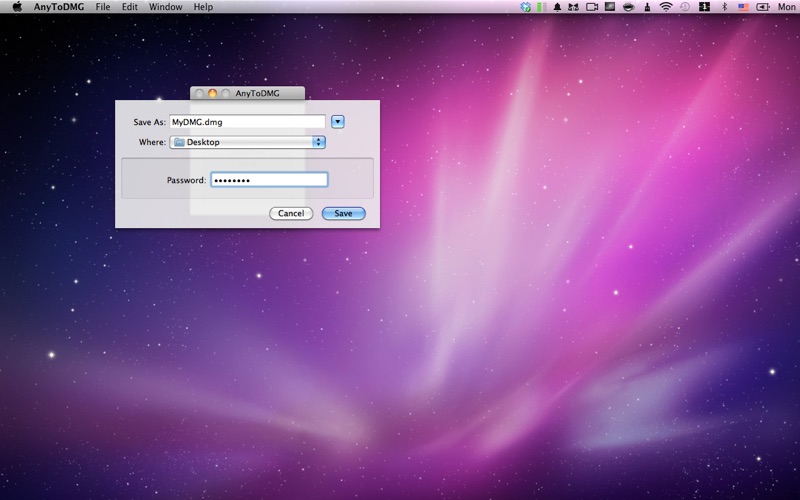Viewport: 800px width, 500px height.
Task: Click the Time Machine status icon
Action: pos(686,7)
